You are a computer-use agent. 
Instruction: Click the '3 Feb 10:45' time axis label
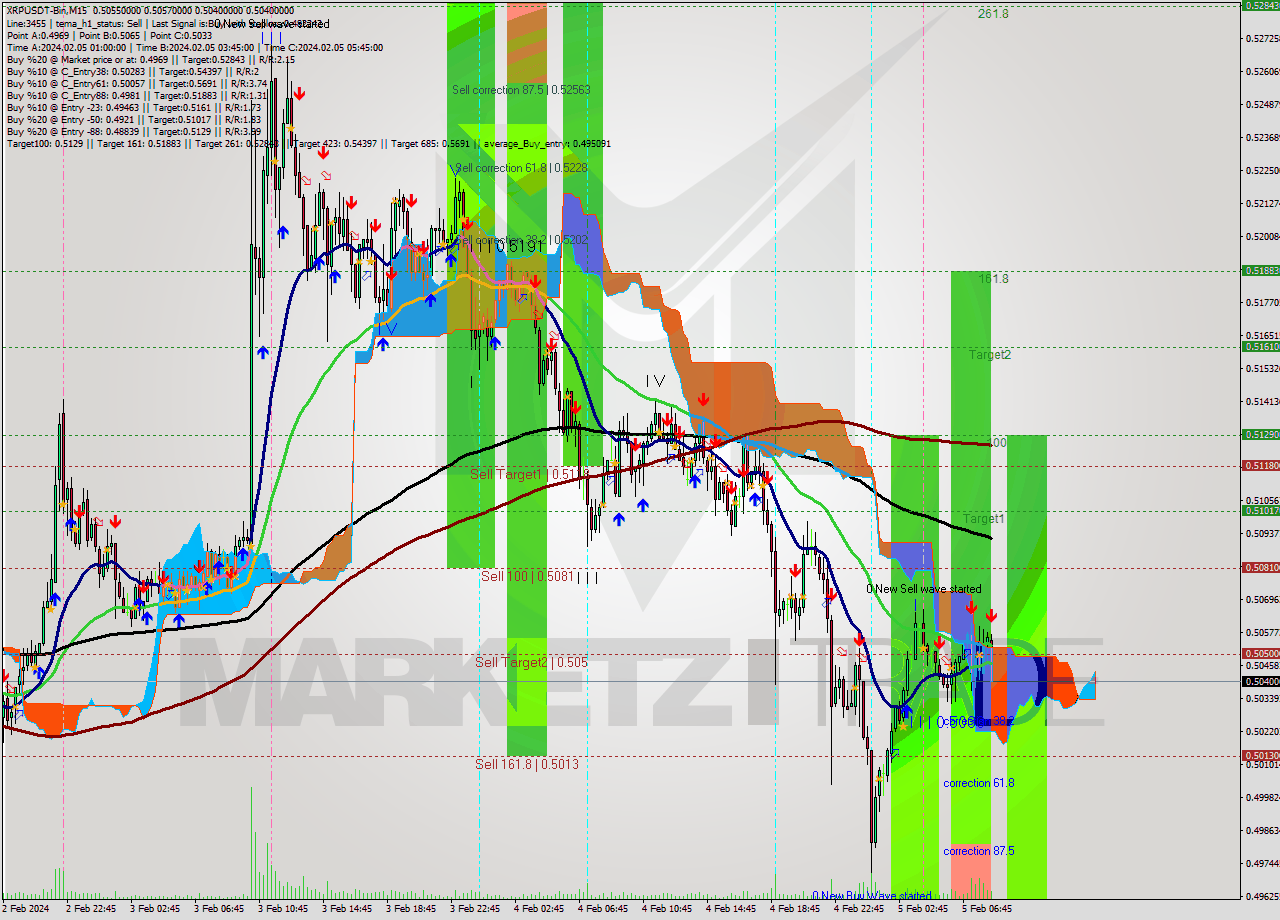282,909
